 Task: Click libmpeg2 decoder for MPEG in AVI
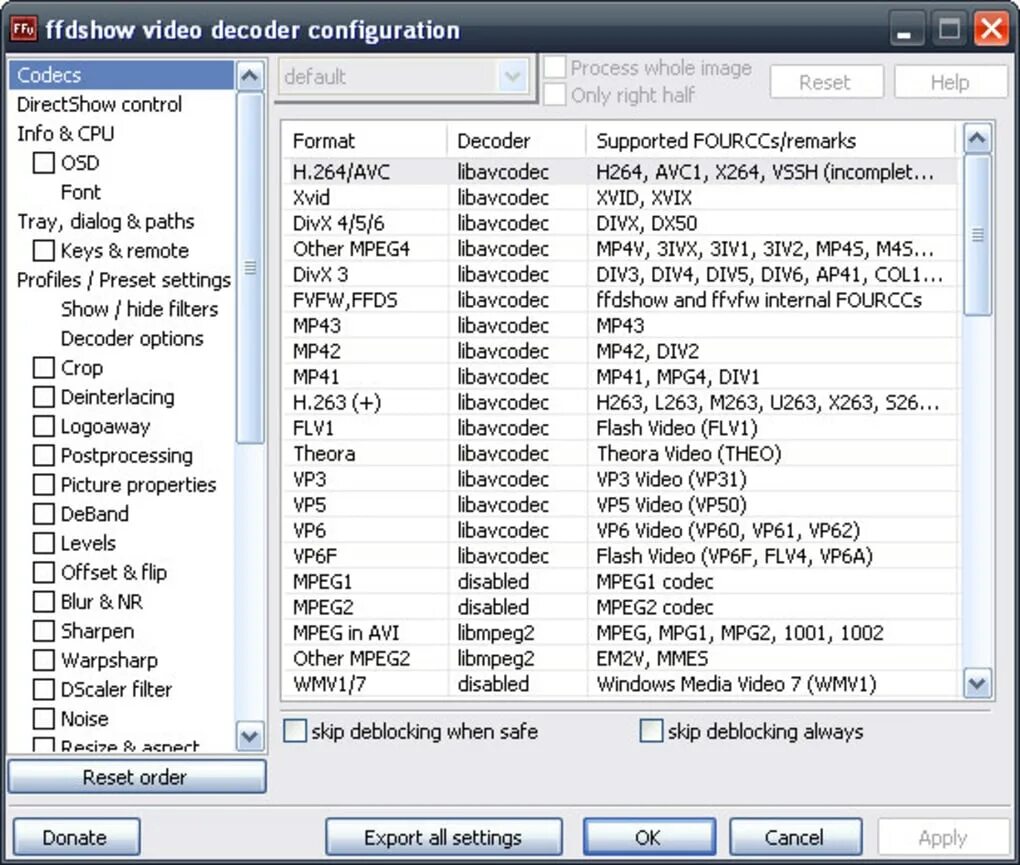496,633
